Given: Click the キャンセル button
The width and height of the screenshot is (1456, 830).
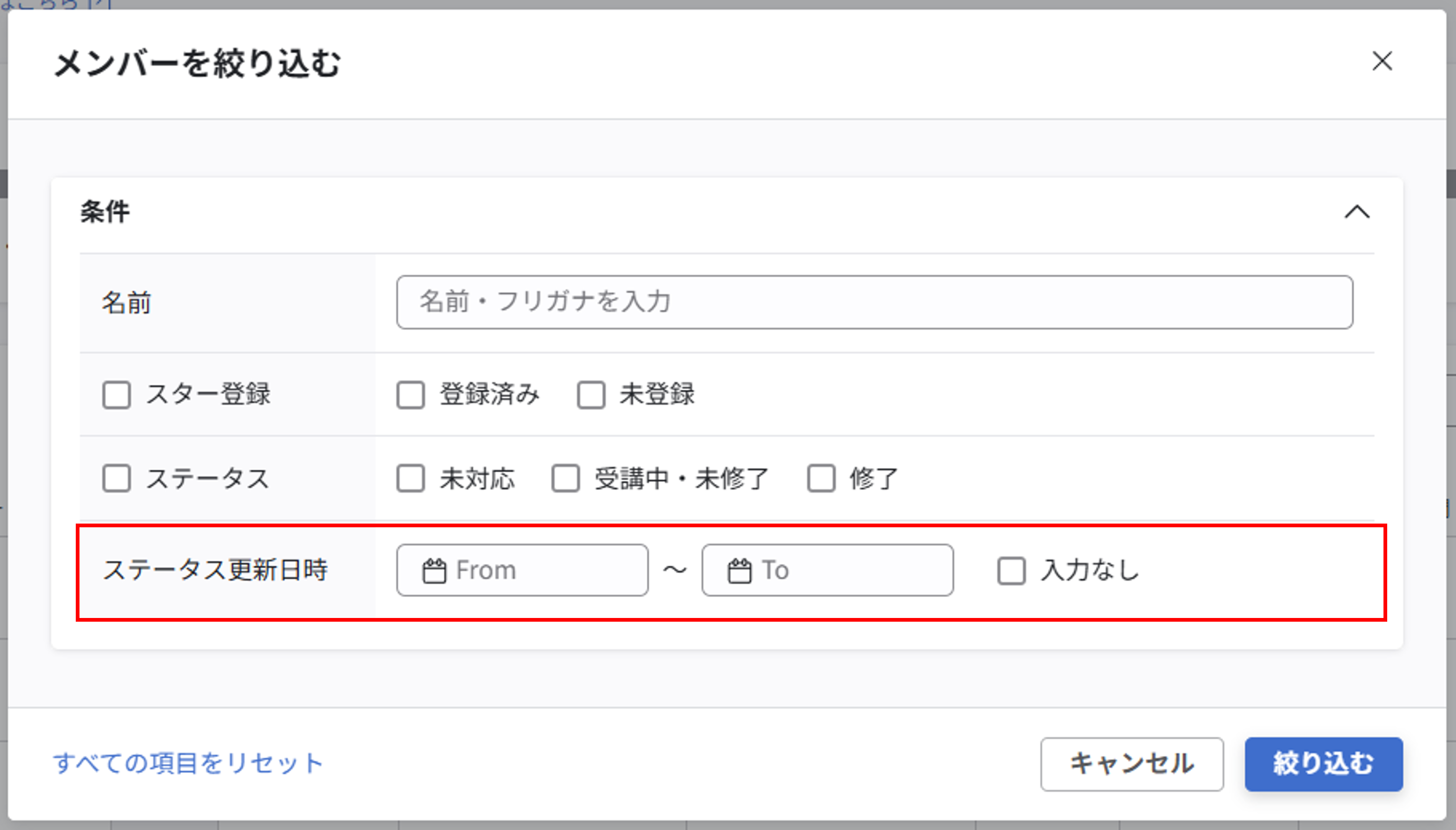Looking at the screenshot, I should coord(1132,764).
